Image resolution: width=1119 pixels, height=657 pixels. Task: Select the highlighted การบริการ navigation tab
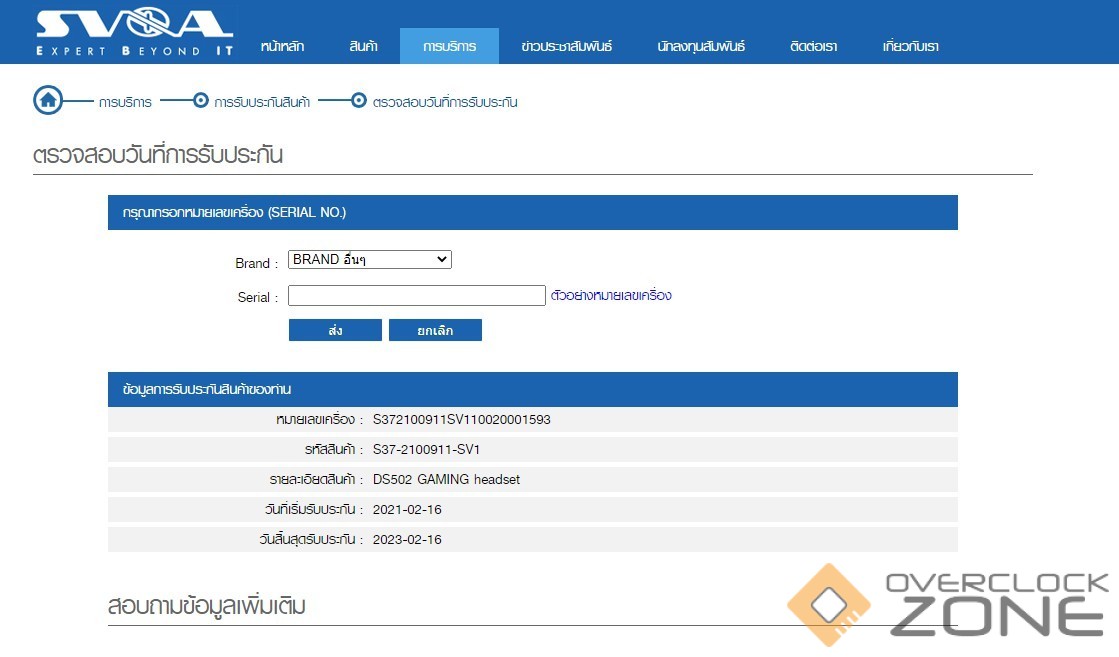coord(449,47)
